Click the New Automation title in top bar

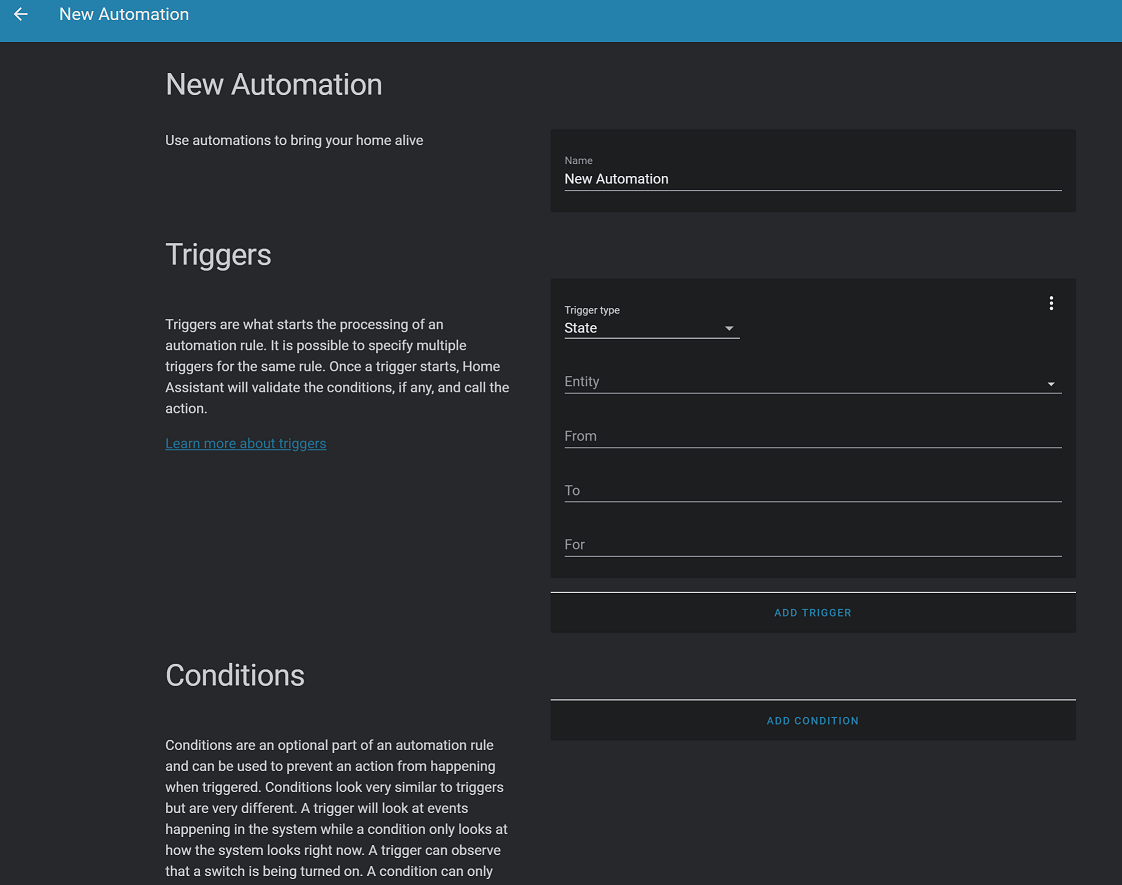coord(124,15)
